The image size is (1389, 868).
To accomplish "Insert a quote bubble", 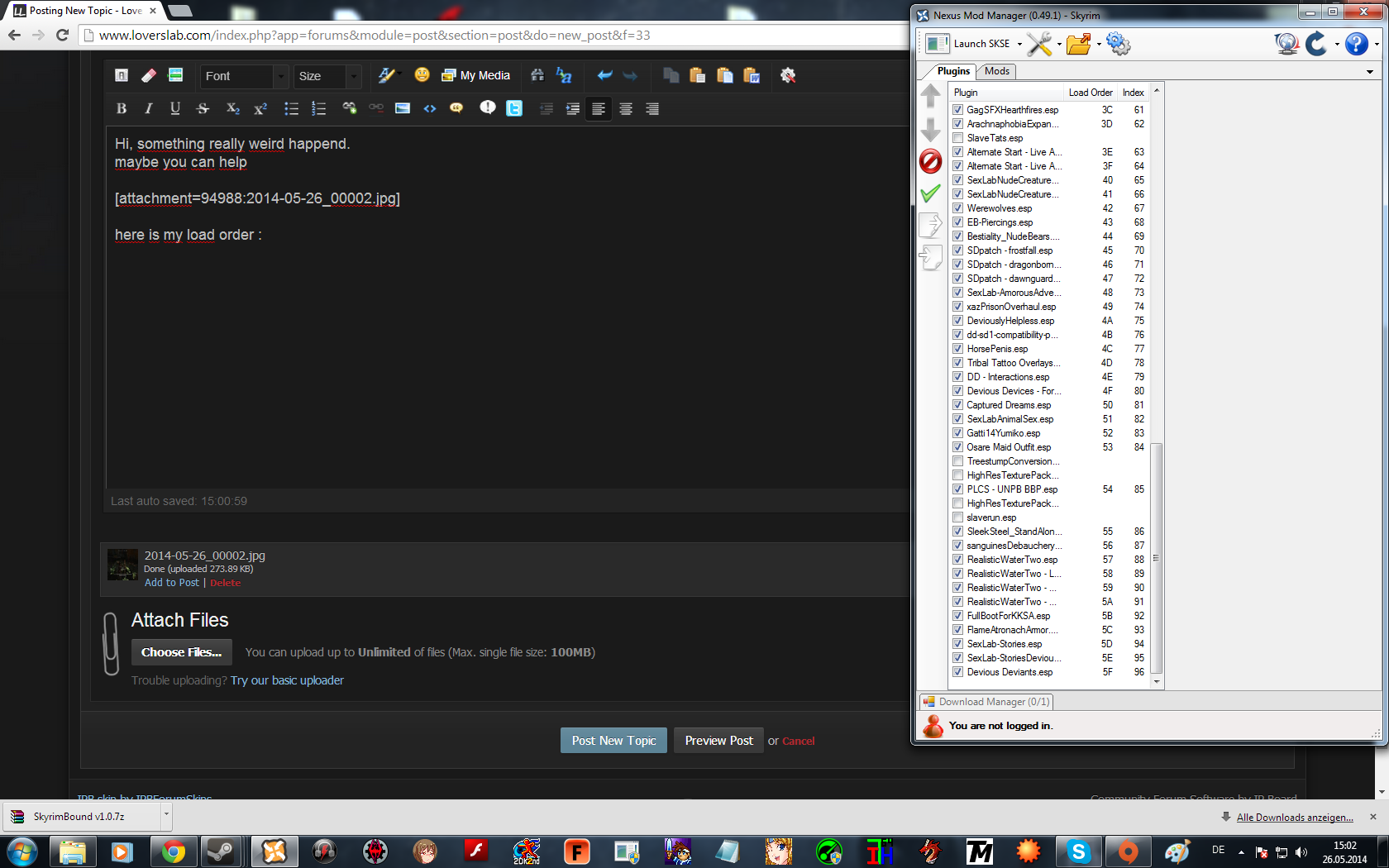I will tap(456, 108).
